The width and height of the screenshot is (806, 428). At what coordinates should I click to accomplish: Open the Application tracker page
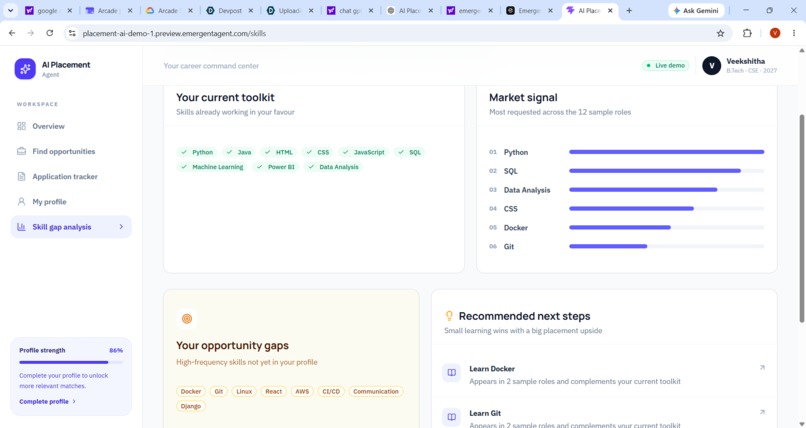(71, 176)
